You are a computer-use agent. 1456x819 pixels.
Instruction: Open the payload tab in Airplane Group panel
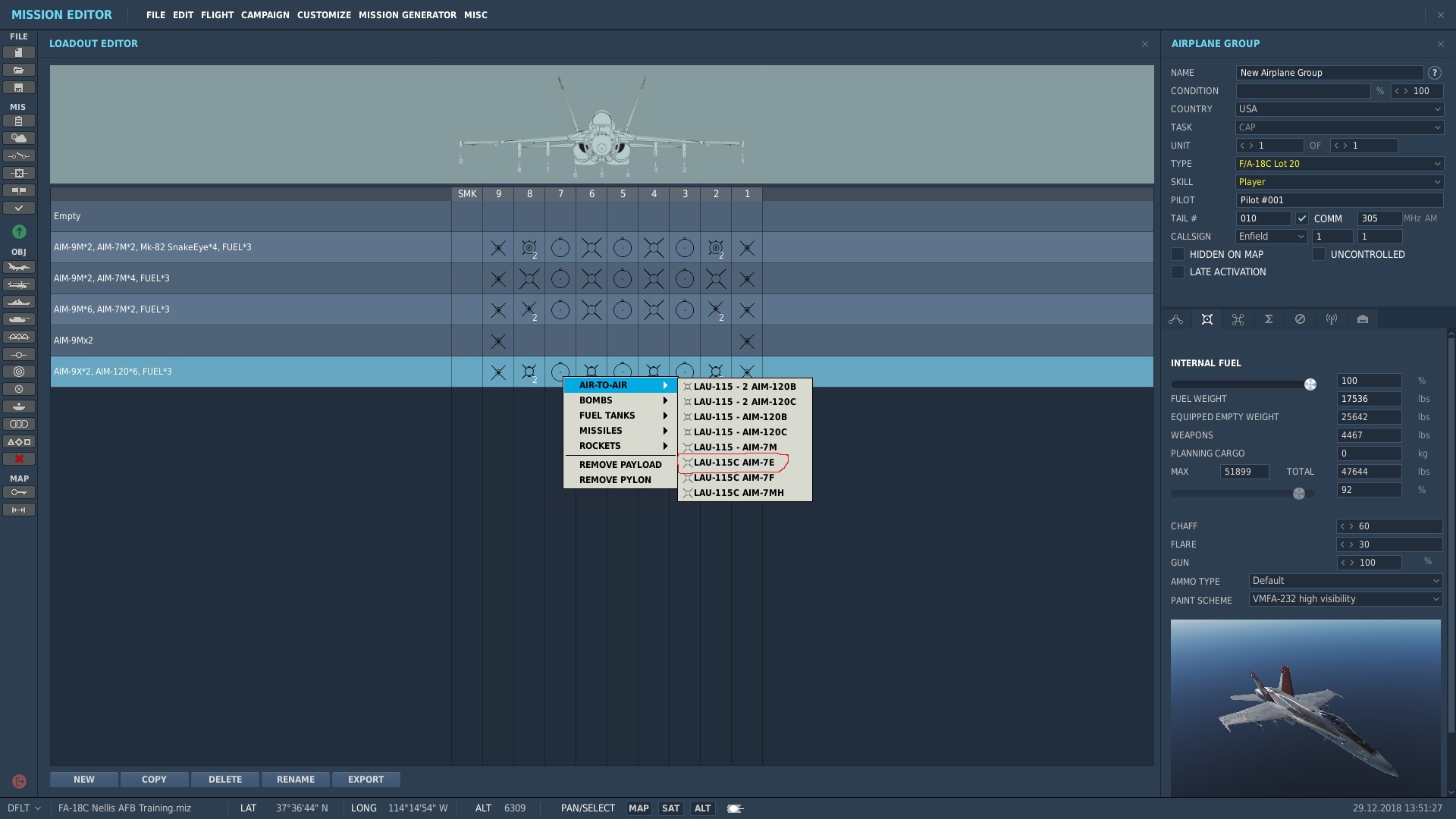(x=1207, y=319)
